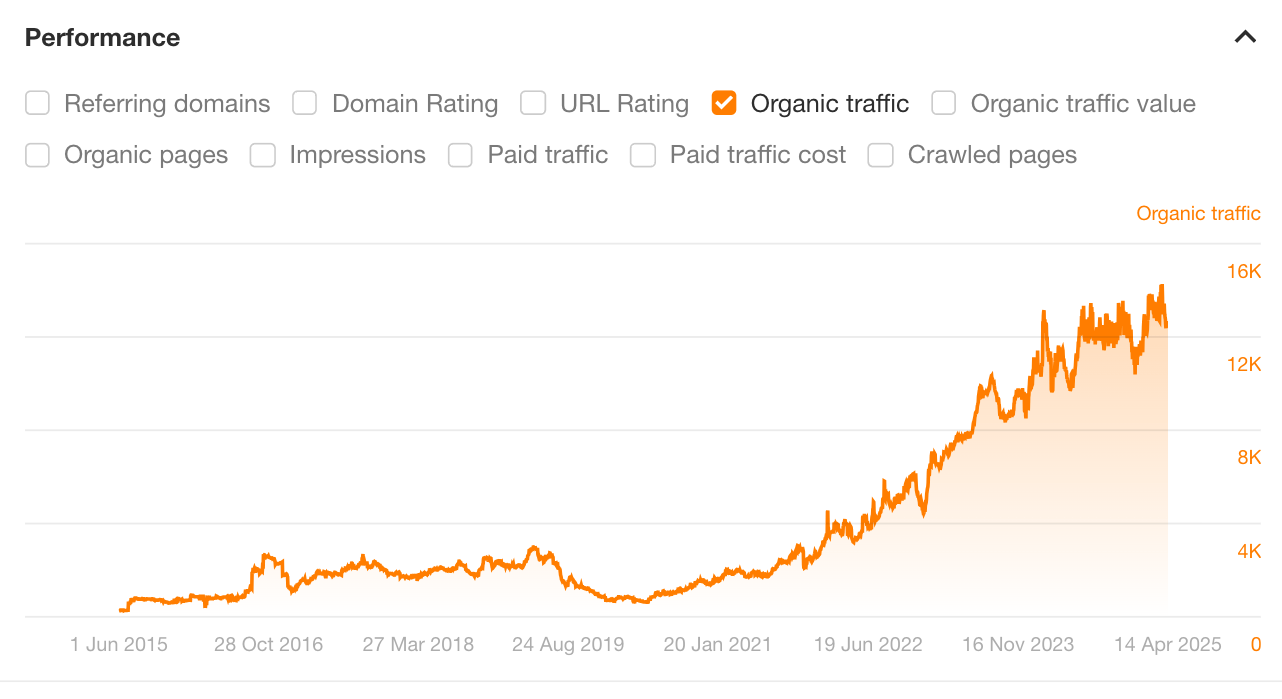Enable the Referring domains checkbox
This screenshot has height=699, width=1282.
[37, 103]
